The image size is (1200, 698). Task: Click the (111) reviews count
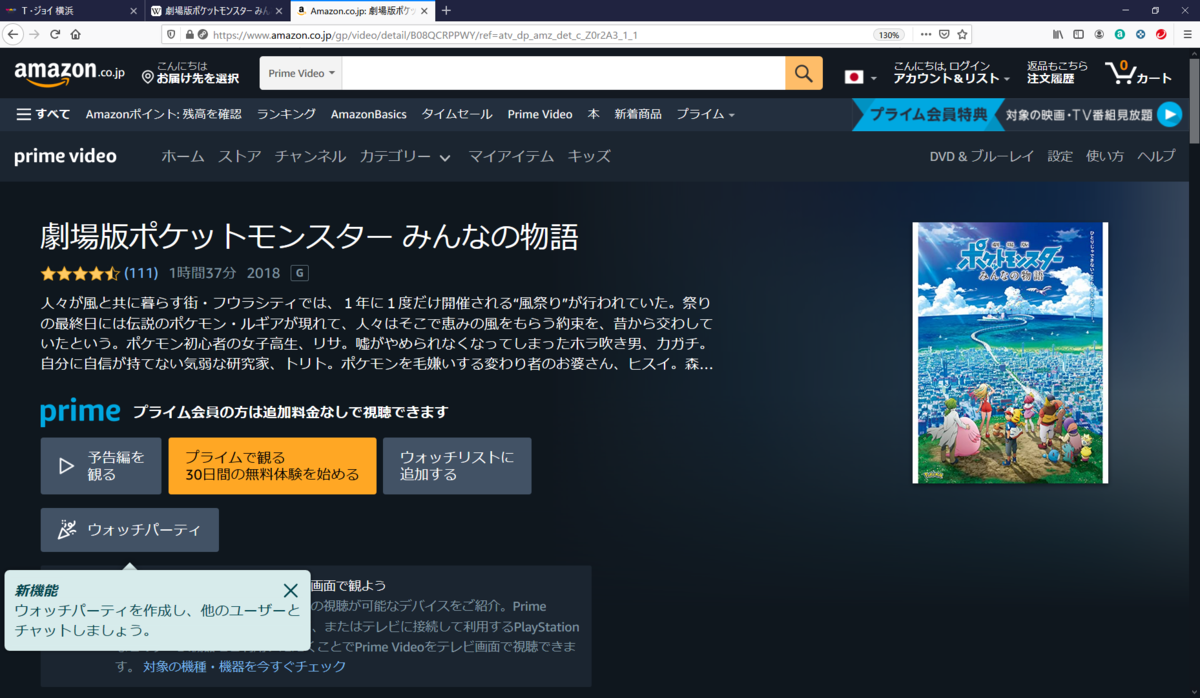point(141,273)
